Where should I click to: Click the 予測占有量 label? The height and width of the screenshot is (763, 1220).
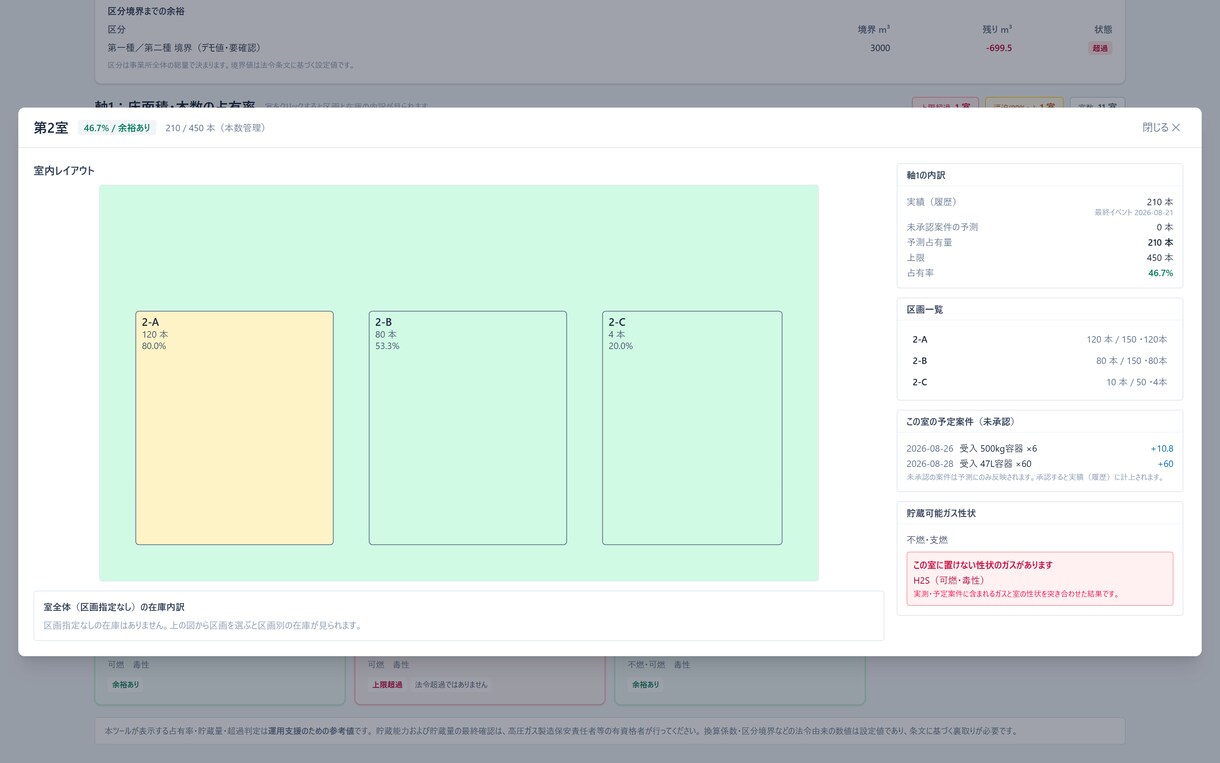930,242
